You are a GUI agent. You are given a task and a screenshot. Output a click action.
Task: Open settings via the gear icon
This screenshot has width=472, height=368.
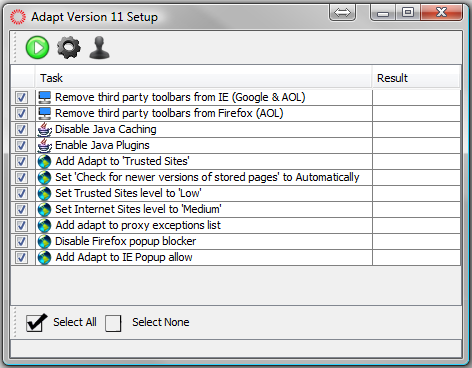(69, 48)
